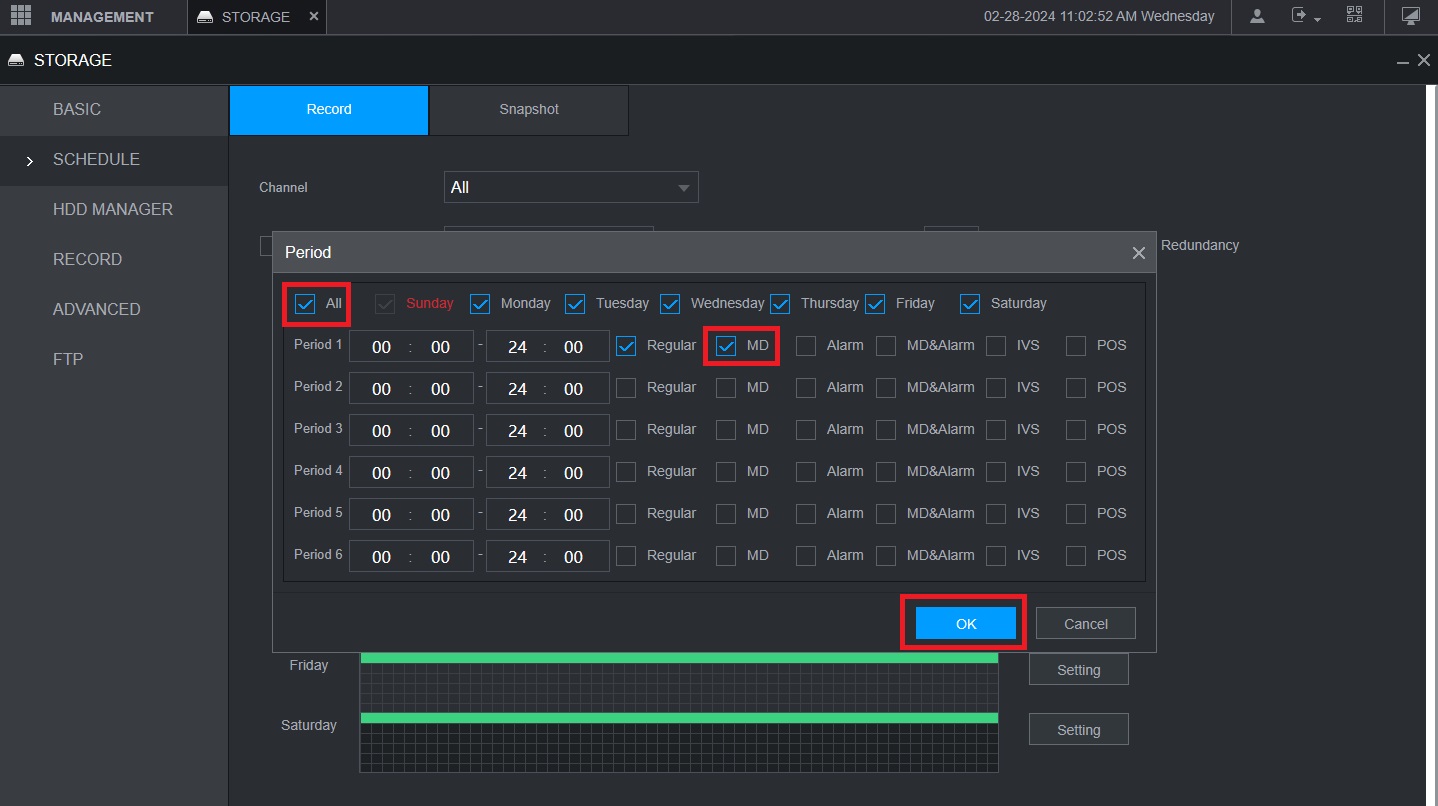The width and height of the screenshot is (1438, 806).
Task: Check Regular for Period 5
Action: pos(626,514)
